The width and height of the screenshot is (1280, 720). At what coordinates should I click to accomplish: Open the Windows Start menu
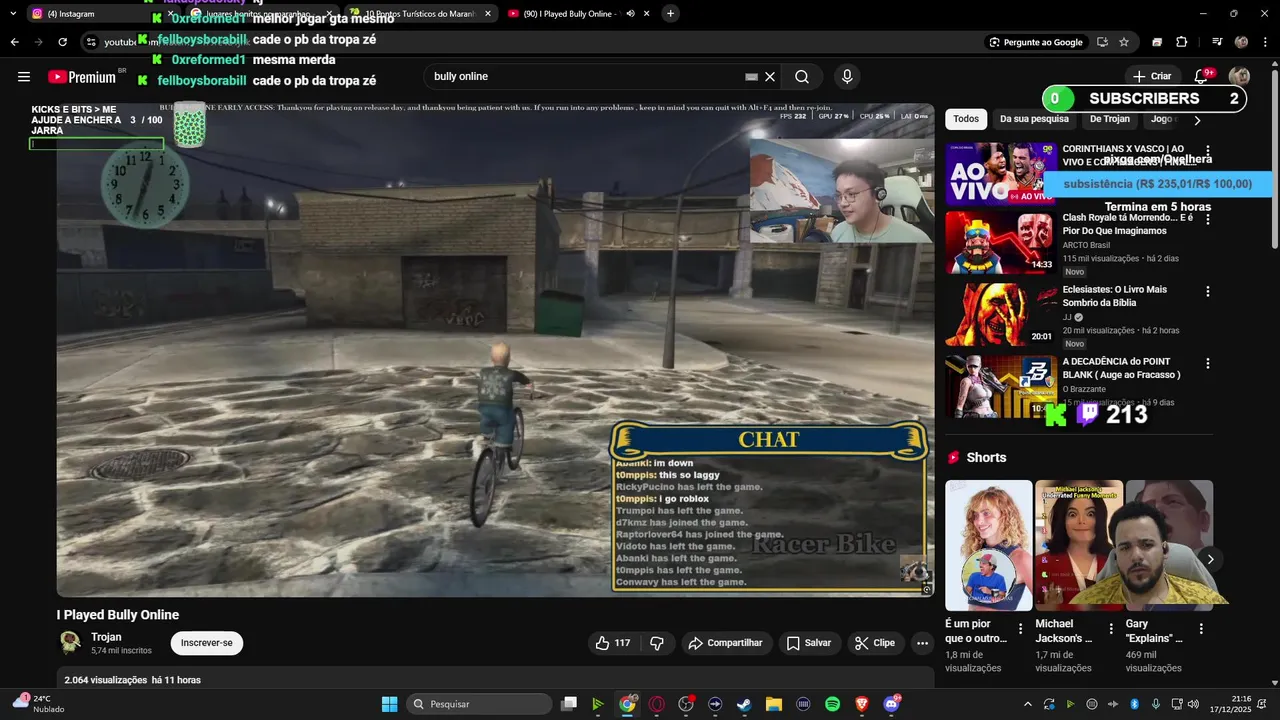pos(389,704)
